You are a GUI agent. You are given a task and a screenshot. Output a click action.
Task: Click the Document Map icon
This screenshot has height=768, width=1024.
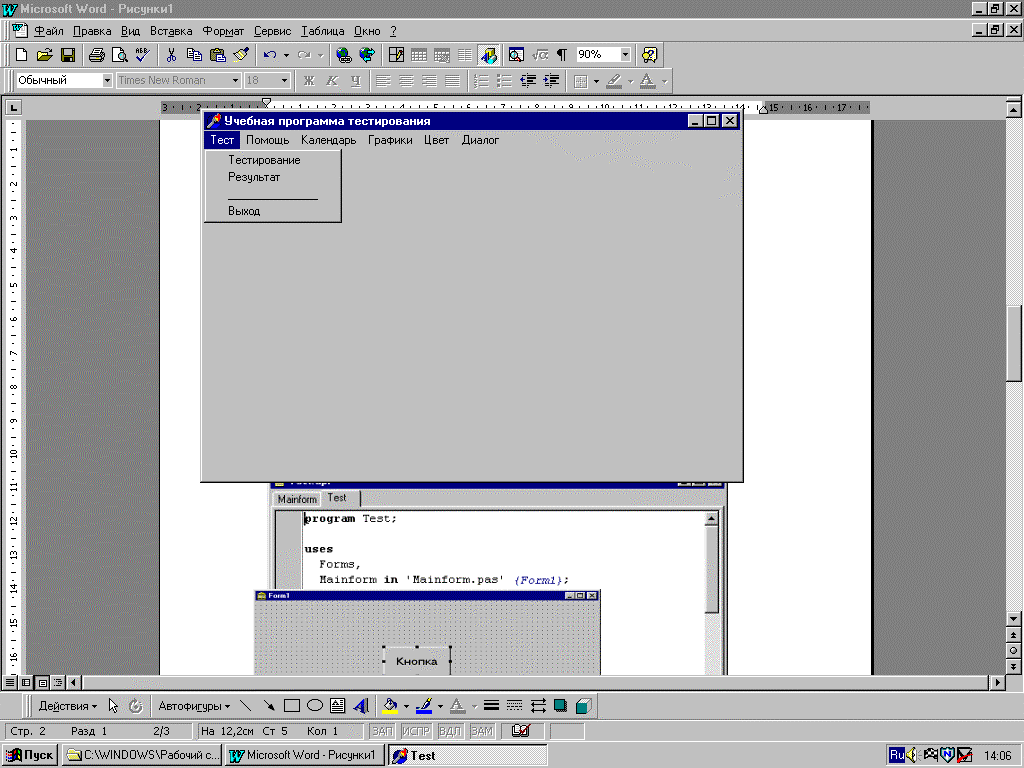516,56
